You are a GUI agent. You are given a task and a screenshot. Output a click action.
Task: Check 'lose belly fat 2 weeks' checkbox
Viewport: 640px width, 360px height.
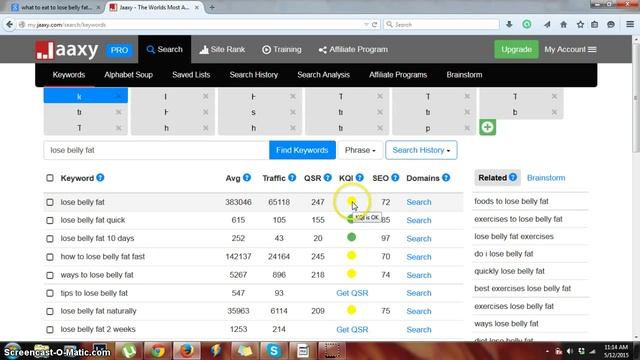click(50, 329)
